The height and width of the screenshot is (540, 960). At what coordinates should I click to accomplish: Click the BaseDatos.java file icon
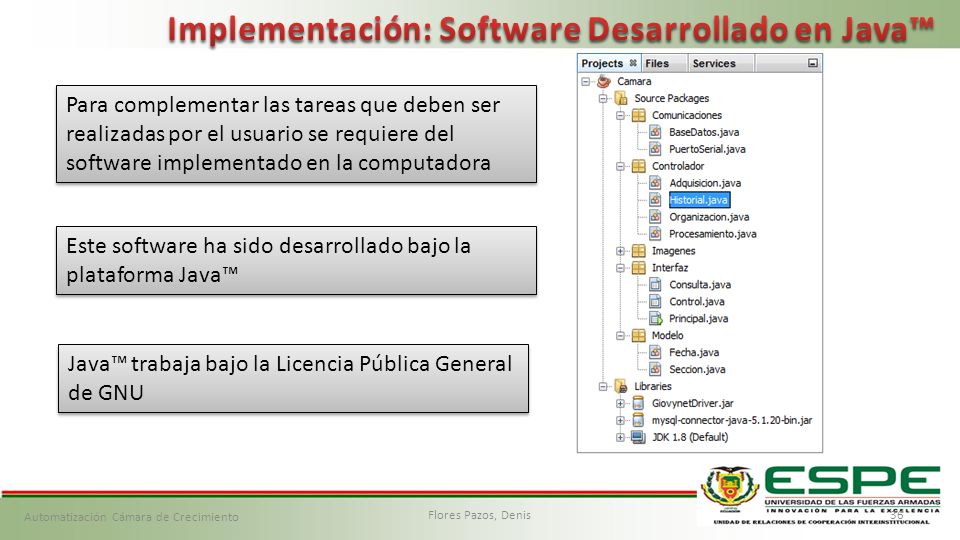pyautogui.click(x=655, y=132)
